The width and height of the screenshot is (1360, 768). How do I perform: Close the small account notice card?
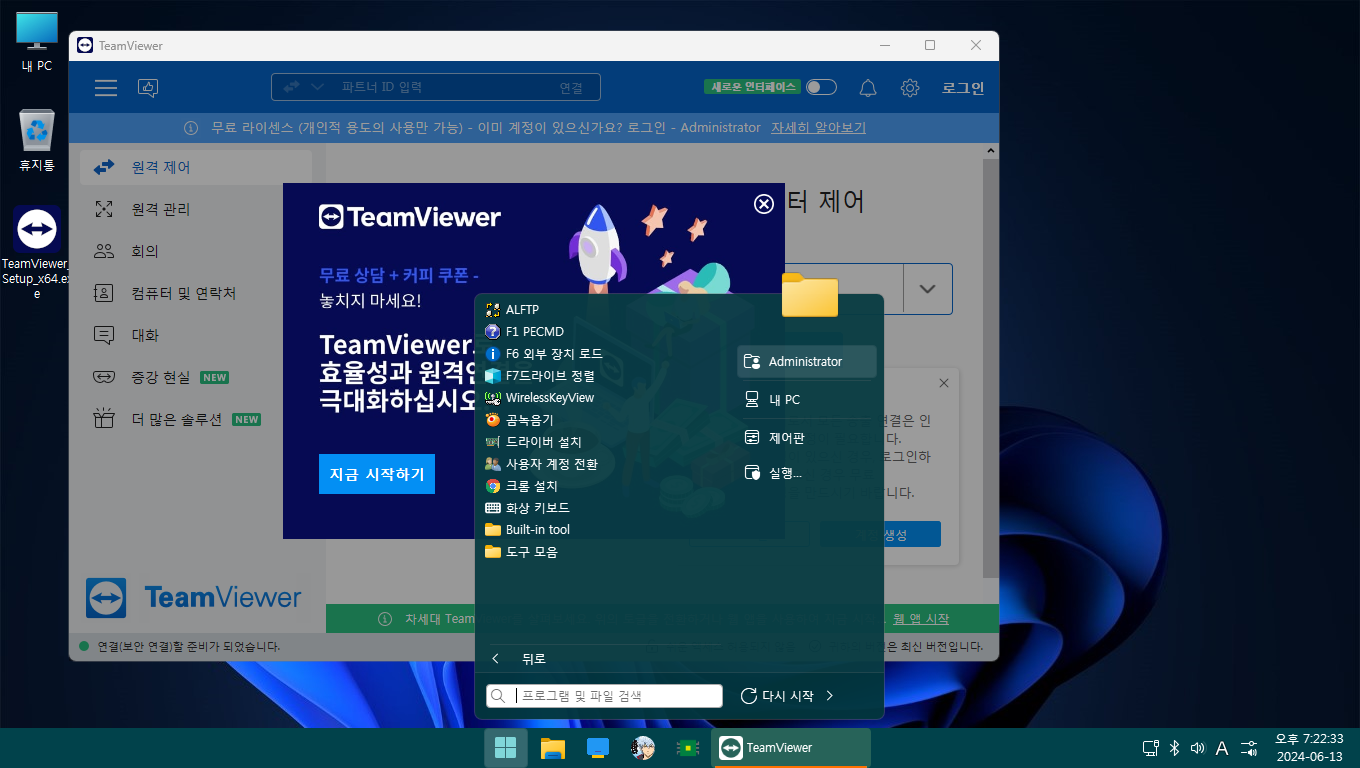click(944, 383)
